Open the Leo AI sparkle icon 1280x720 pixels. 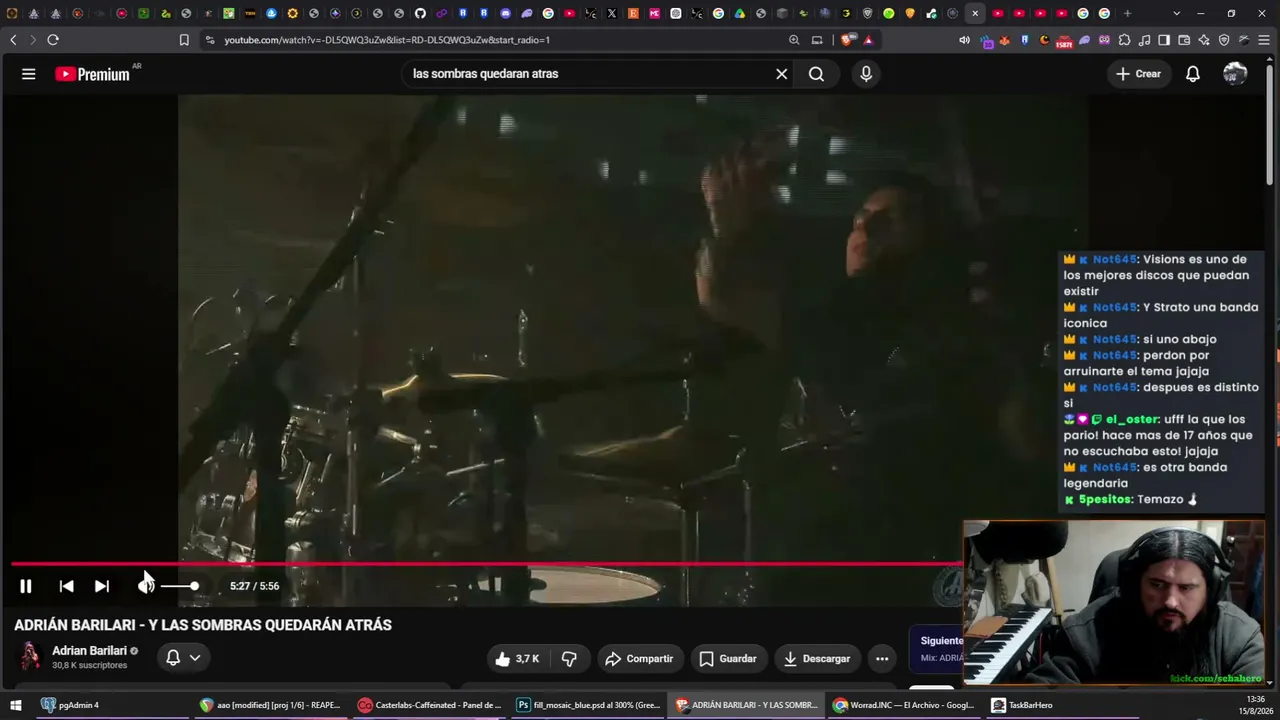(1204, 40)
